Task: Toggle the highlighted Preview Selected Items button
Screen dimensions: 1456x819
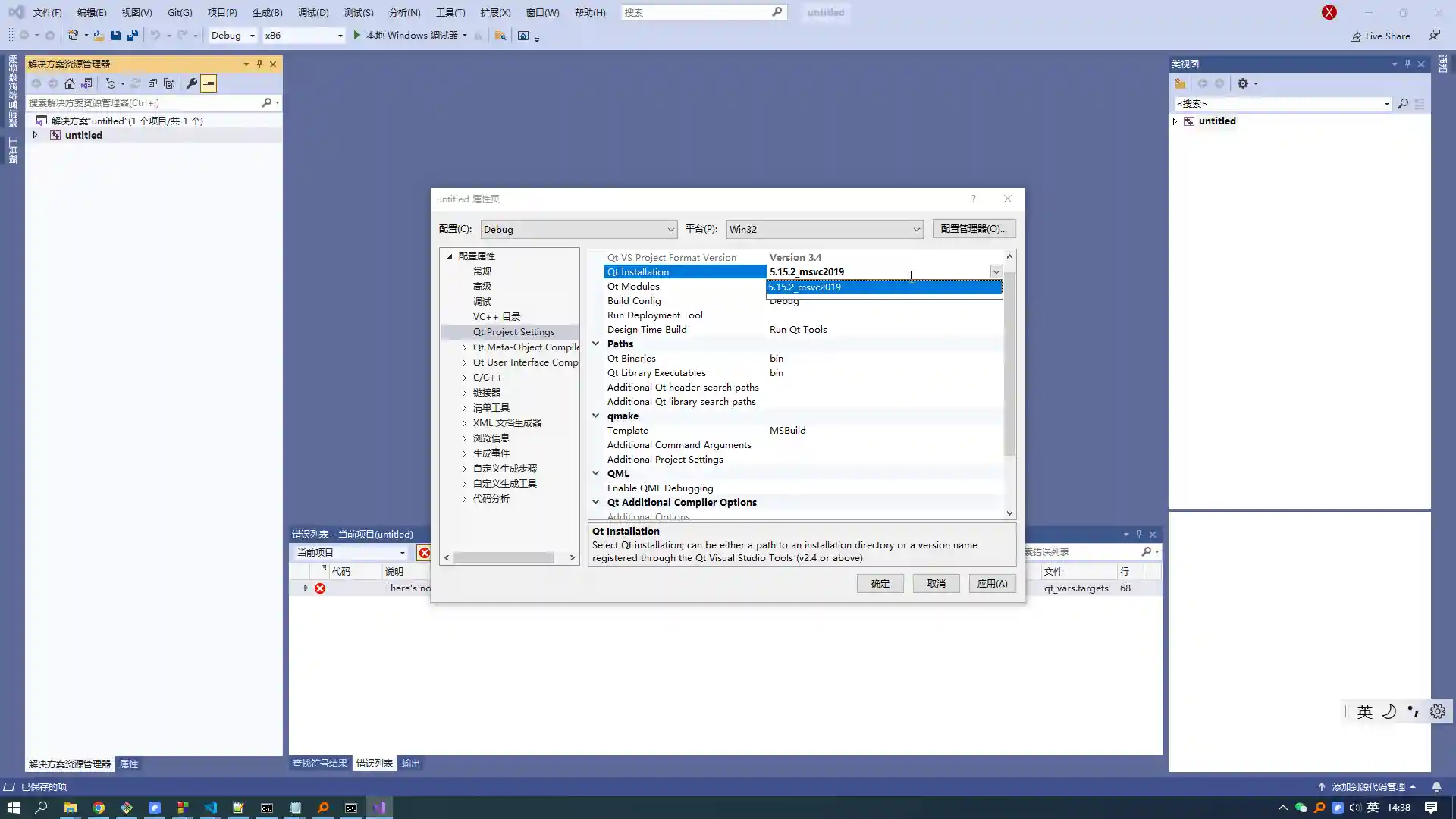Action: (x=209, y=83)
